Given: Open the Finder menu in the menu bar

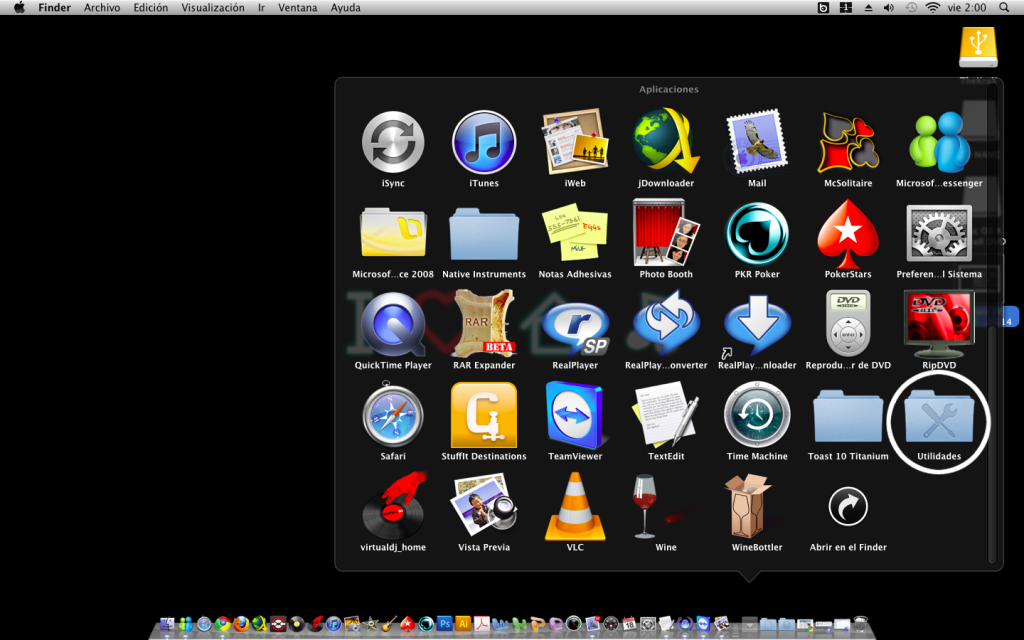Looking at the screenshot, I should point(54,8).
